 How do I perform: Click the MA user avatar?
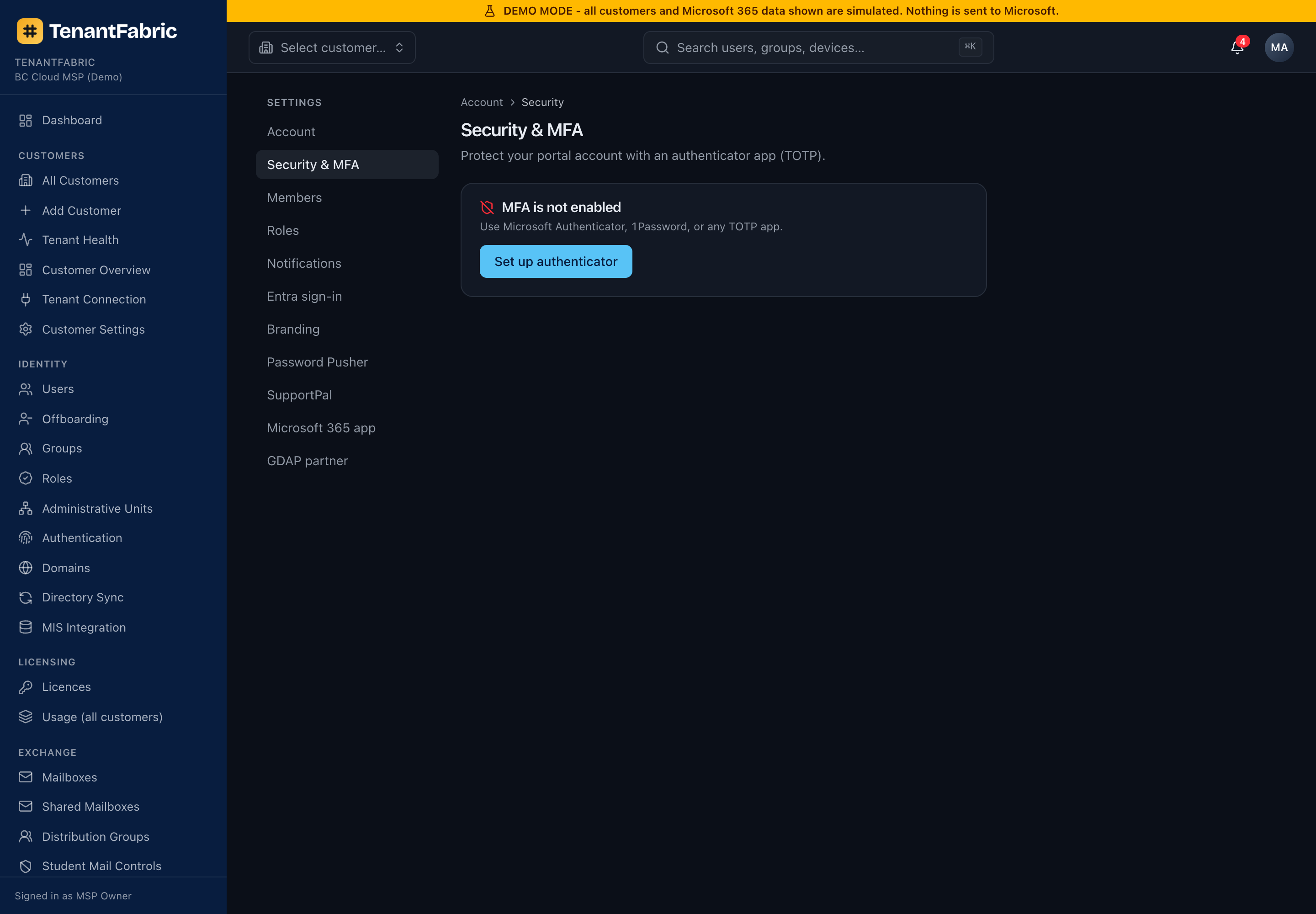[x=1279, y=48]
